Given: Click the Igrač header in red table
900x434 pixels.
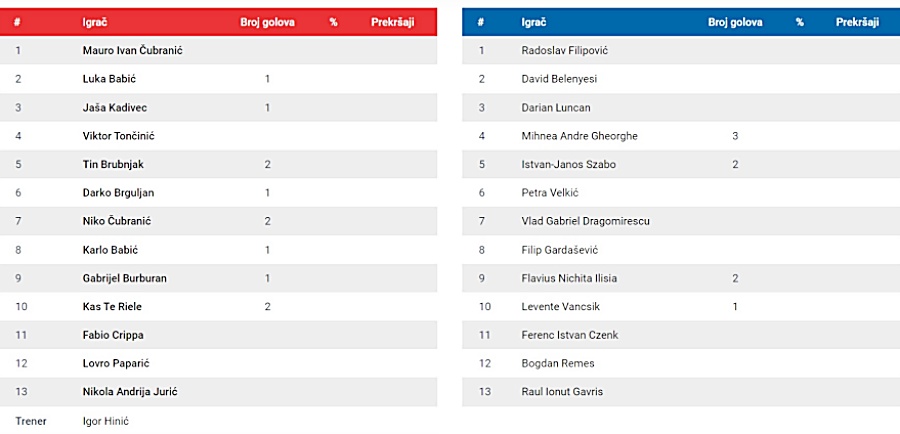Looking at the screenshot, I should pos(95,23).
